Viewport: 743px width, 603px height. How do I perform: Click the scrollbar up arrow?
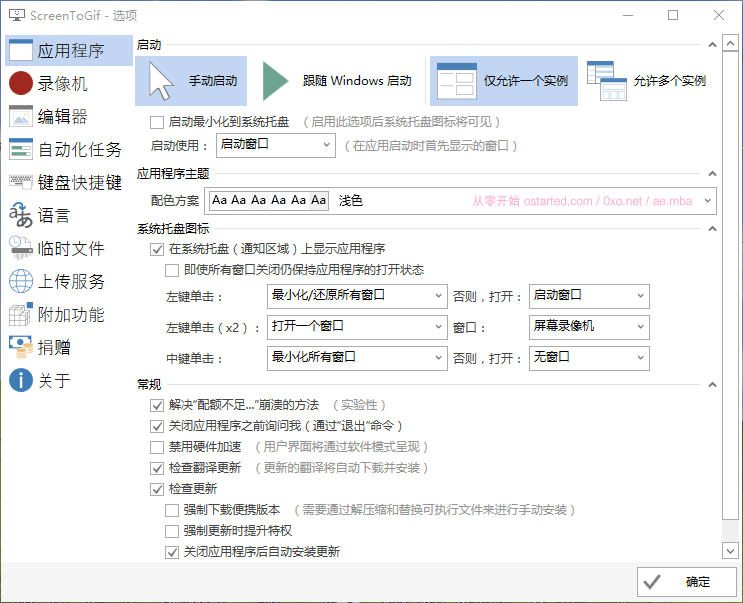(730, 44)
